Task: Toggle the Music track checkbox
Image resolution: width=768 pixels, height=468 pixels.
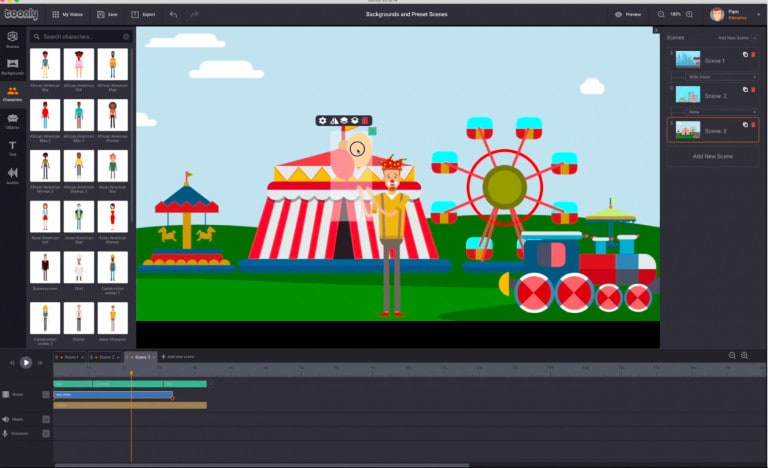Action: 46,419
